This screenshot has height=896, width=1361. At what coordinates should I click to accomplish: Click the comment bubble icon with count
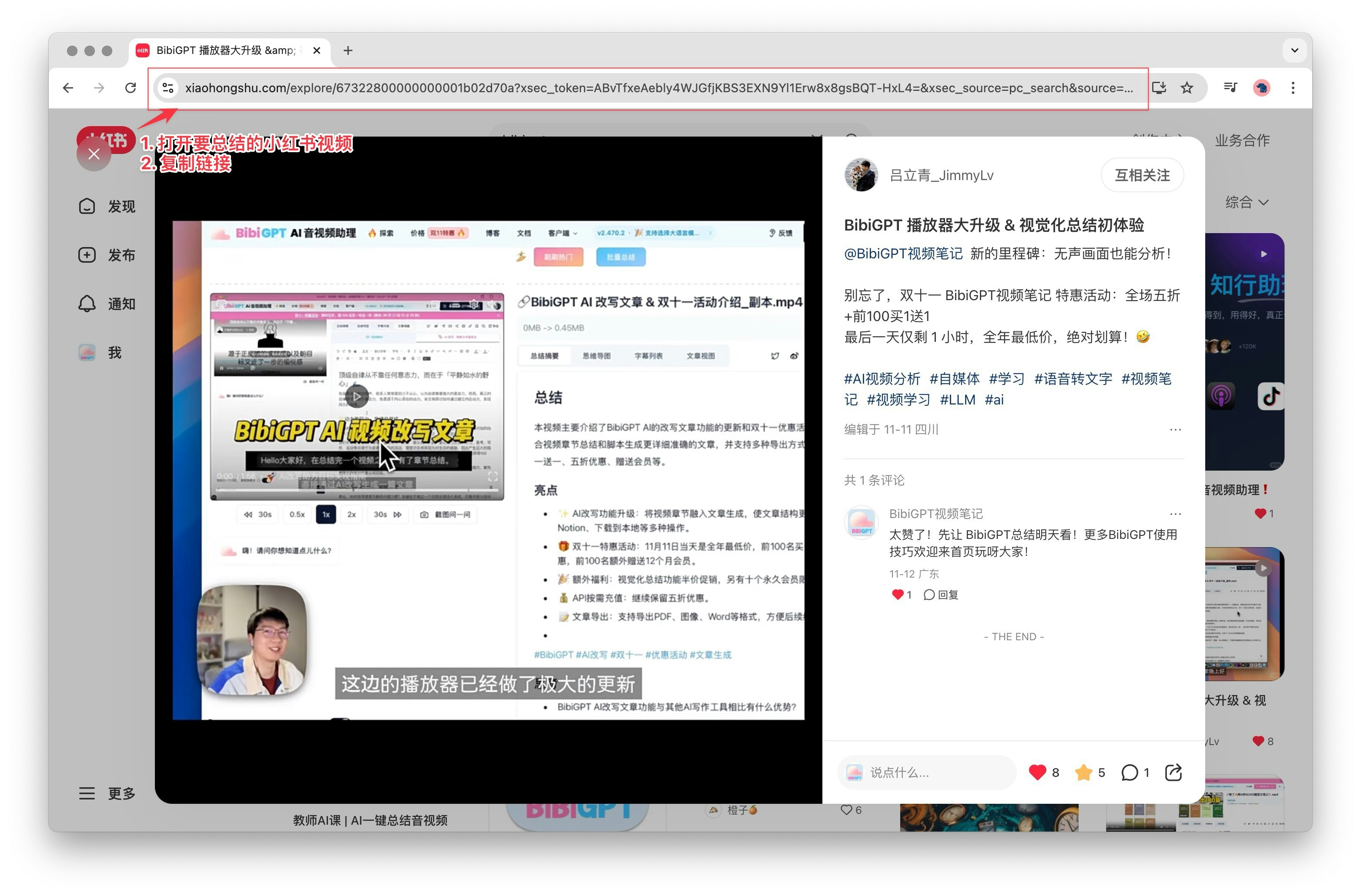(1130, 772)
